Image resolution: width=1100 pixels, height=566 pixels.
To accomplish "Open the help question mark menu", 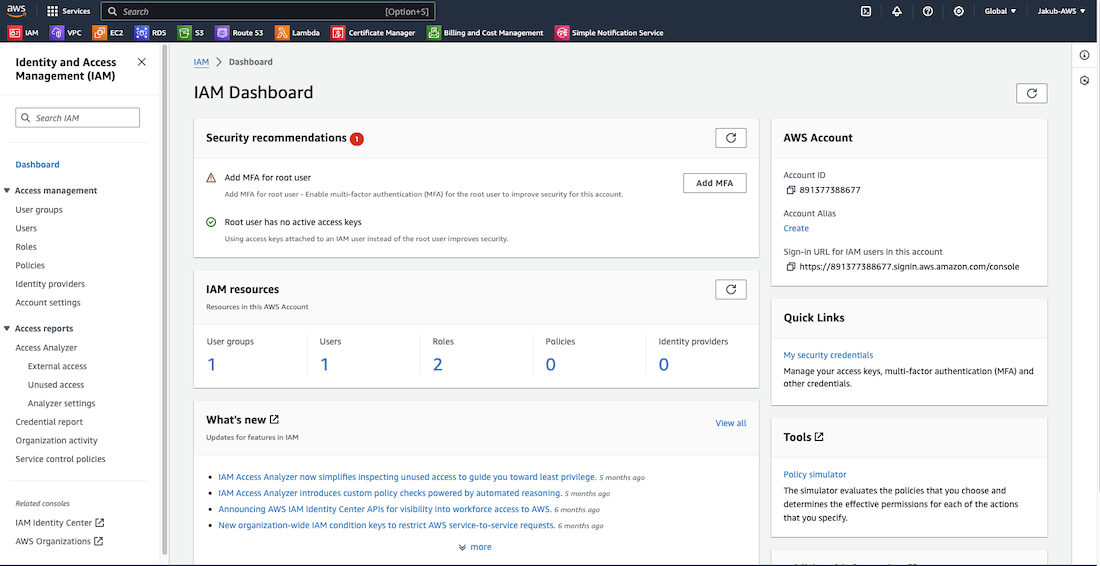I will point(927,11).
